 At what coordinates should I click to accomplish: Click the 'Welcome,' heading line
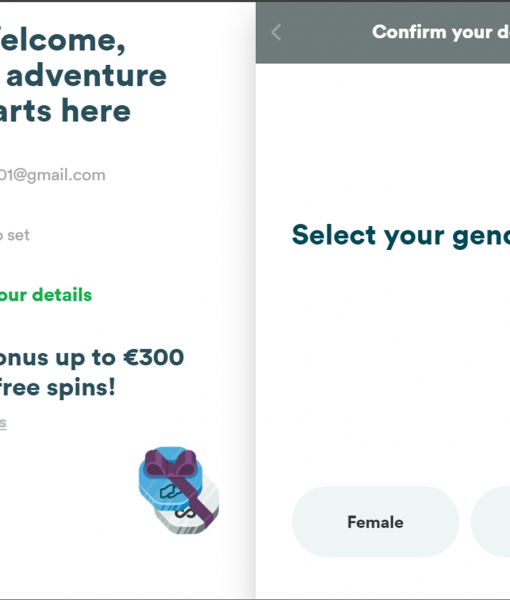pyautogui.click(x=62, y=40)
